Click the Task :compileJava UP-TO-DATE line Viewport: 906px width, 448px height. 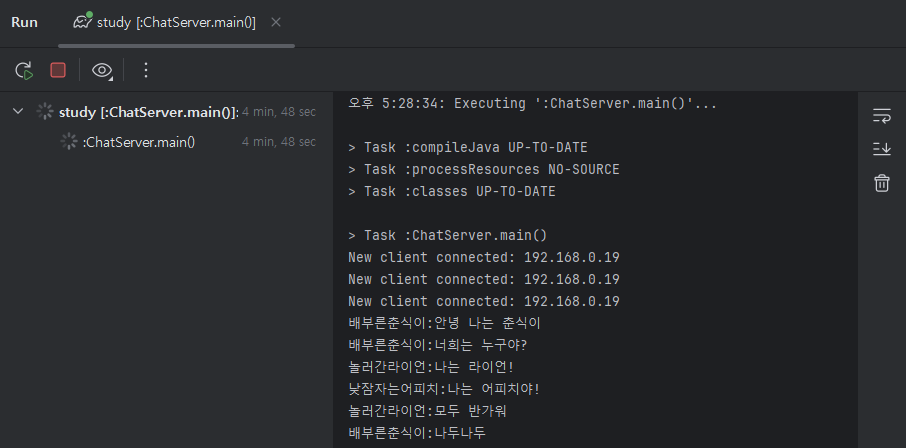tap(467, 147)
